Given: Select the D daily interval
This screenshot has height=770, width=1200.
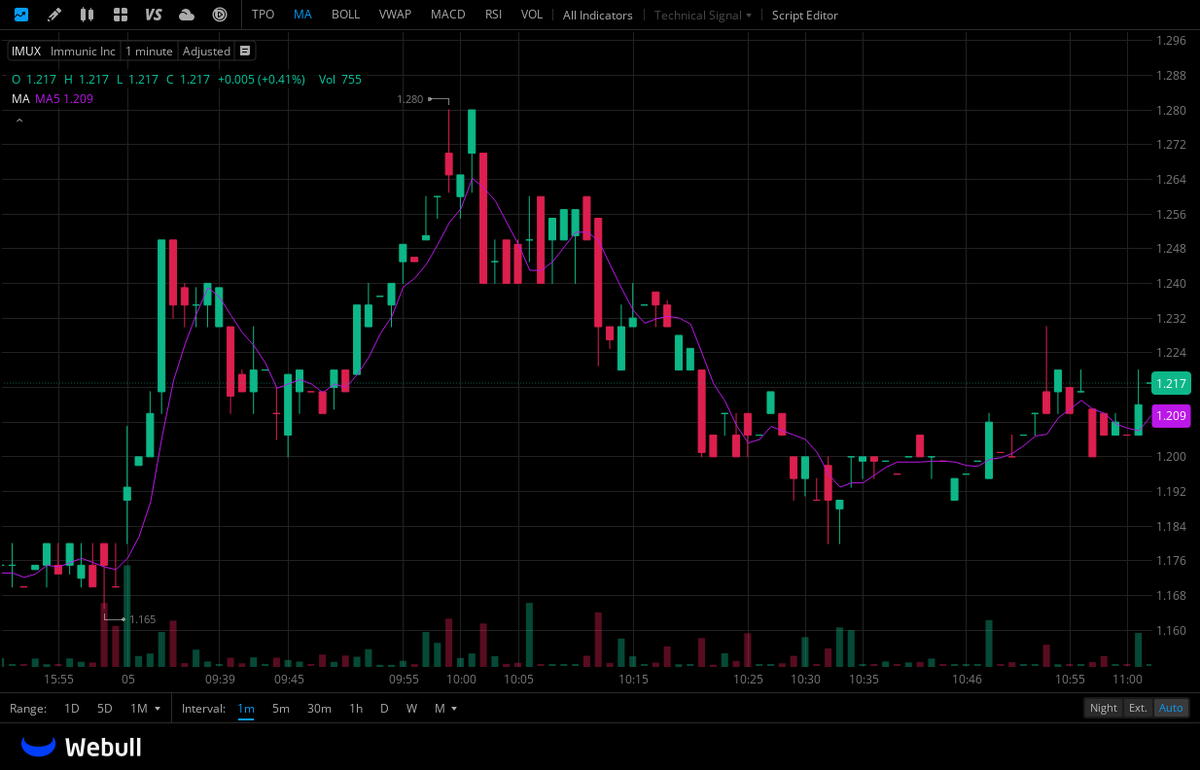Looking at the screenshot, I should (384, 708).
